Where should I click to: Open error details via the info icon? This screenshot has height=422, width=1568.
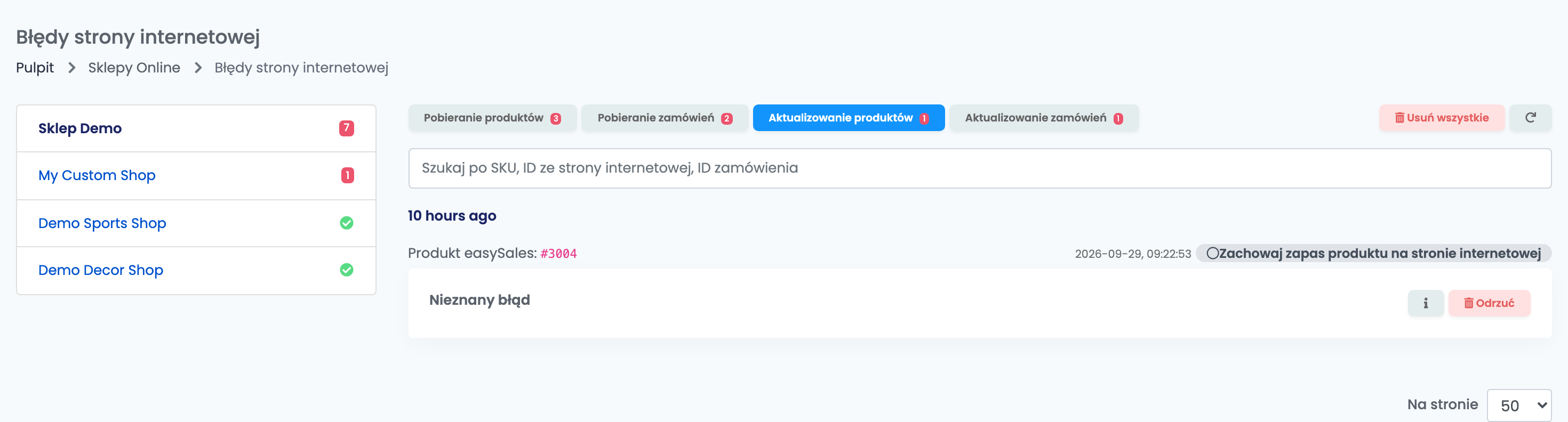click(x=1426, y=303)
